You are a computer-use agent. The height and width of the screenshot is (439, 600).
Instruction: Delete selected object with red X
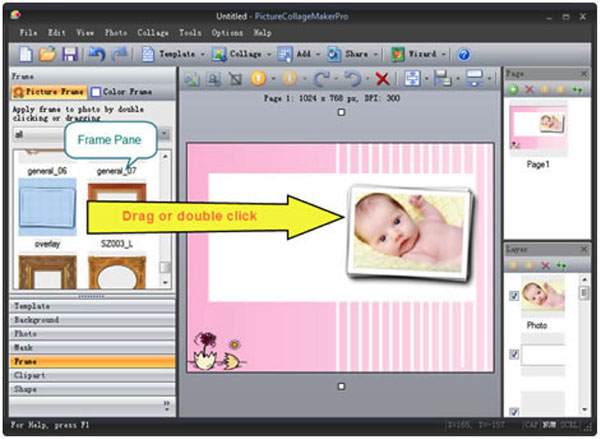click(x=381, y=78)
